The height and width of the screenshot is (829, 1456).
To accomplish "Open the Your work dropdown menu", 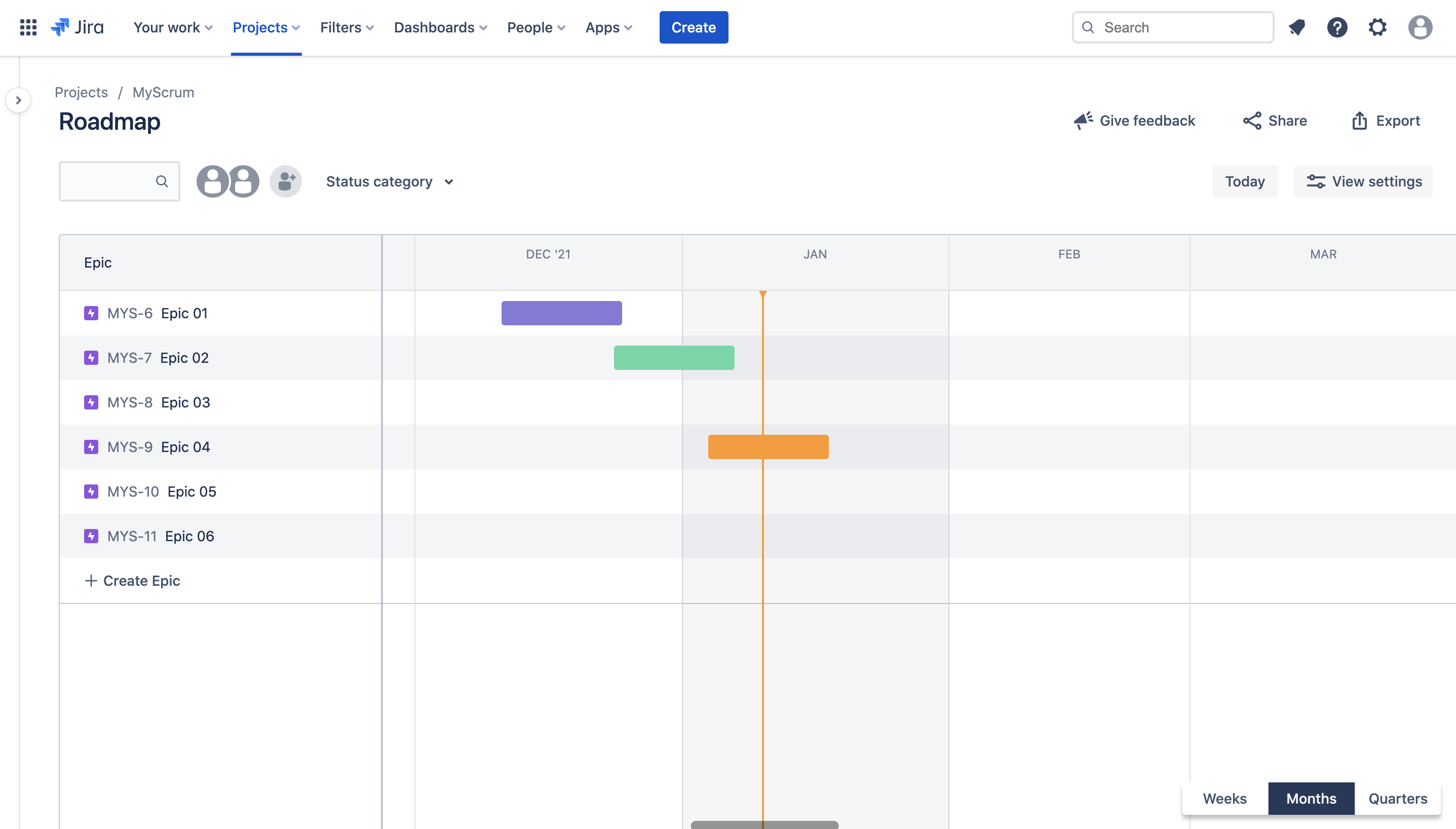I will point(172,27).
